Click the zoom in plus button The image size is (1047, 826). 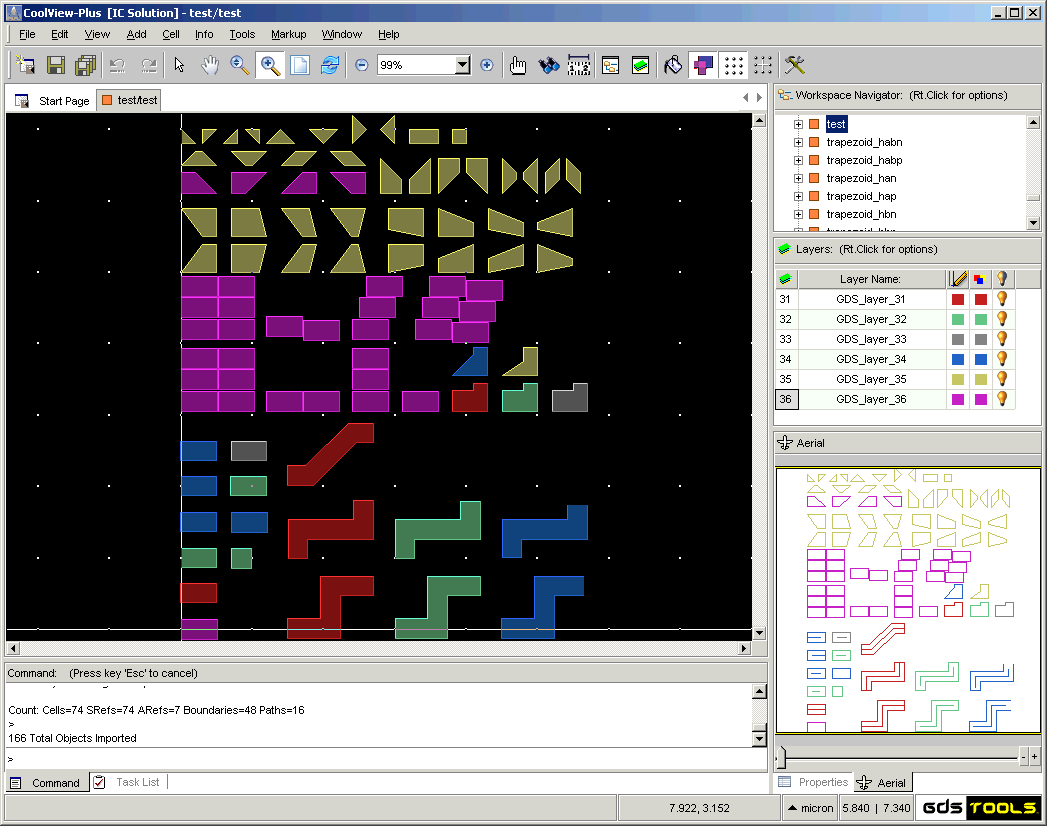coord(487,65)
